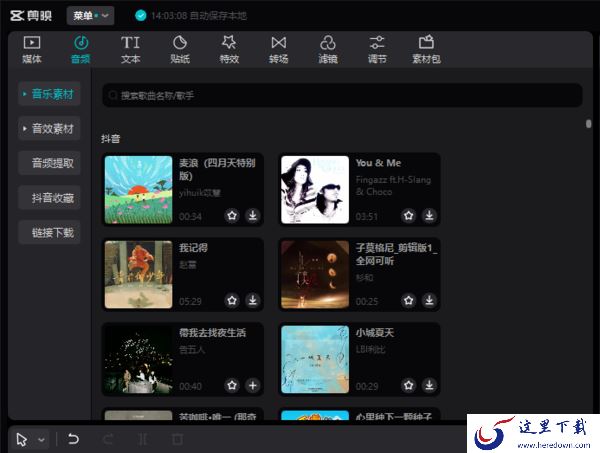The width and height of the screenshot is (600, 453).
Task: Add 带我去找夜生活 to the track
Action: coord(253,385)
